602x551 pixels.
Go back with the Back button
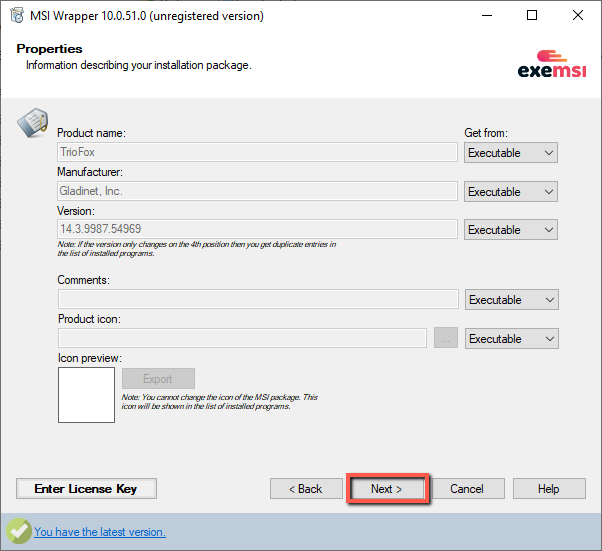306,488
